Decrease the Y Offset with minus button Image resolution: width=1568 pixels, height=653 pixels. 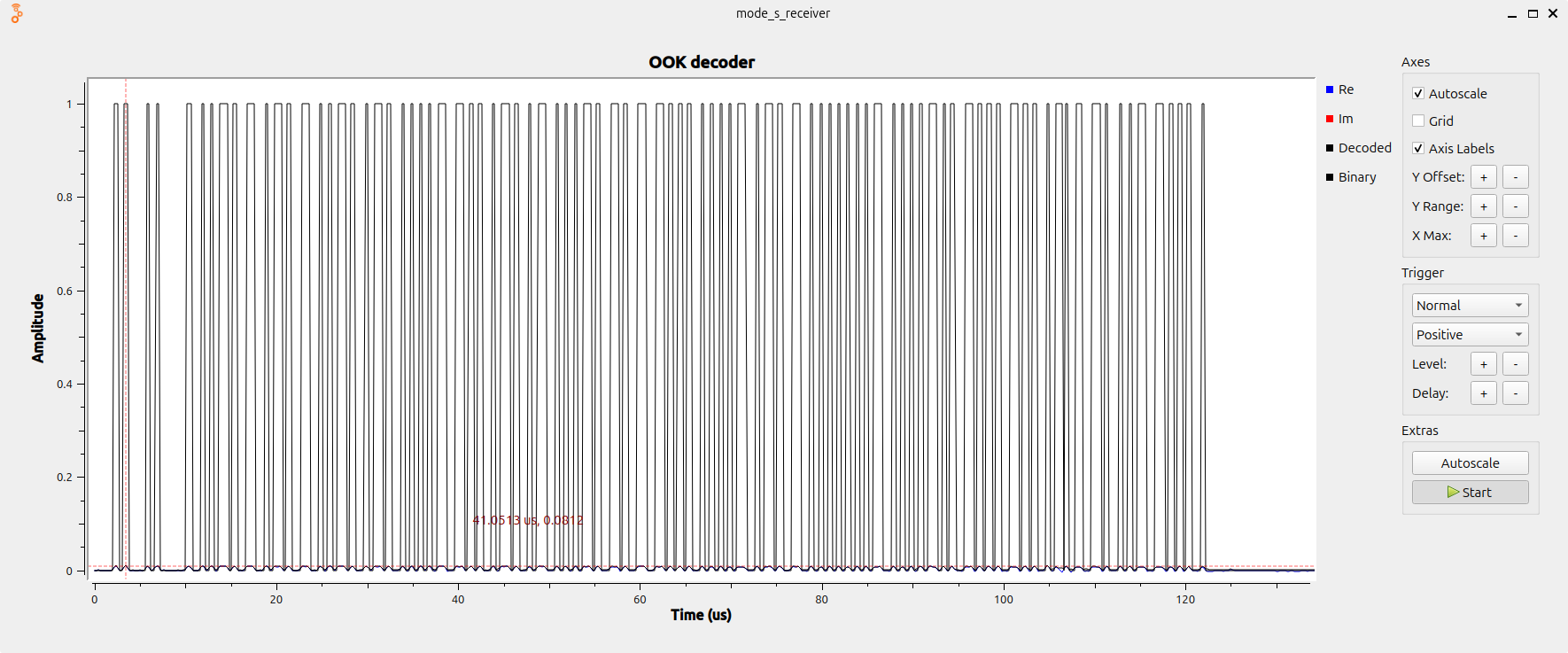(1515, 177)
